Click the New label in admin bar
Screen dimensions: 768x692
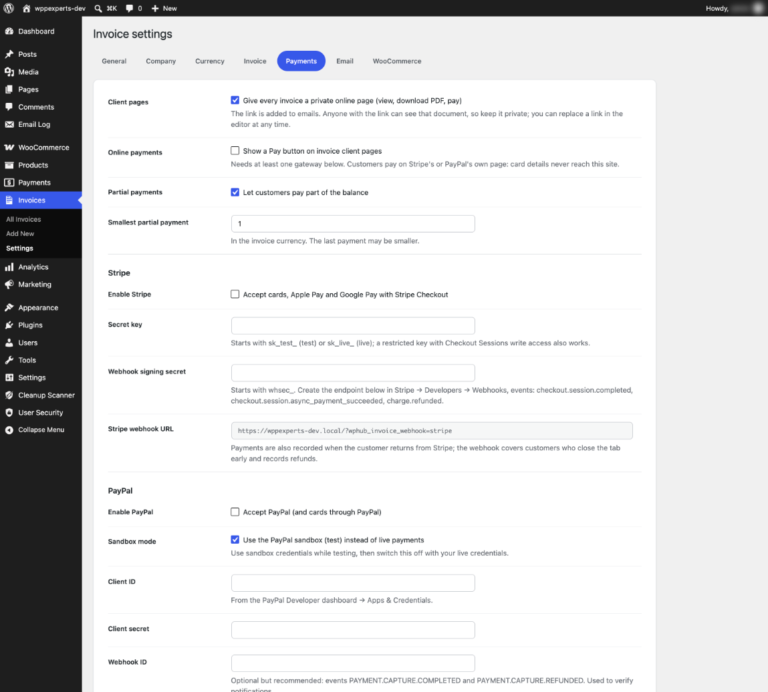point(170,8)
